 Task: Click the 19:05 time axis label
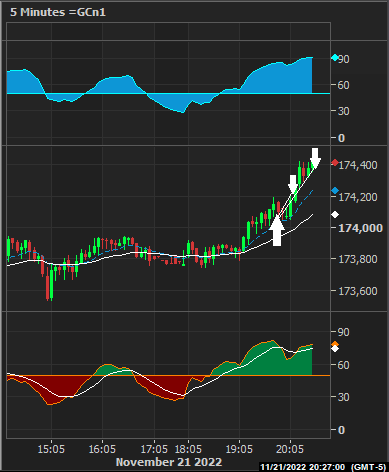coord(239,449)
